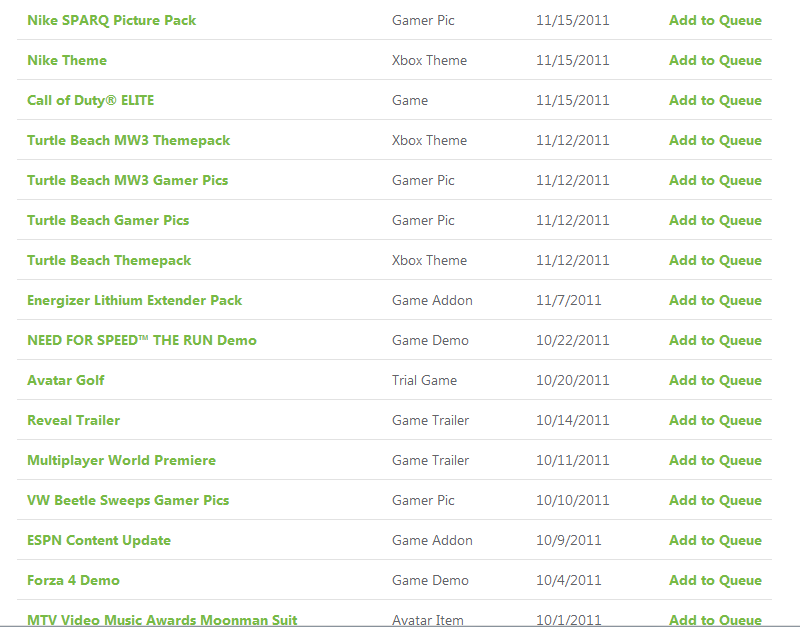Add Turtle Beach Themepack to queue
Viewport: 800px width, 627px height.
click(715, 260)
